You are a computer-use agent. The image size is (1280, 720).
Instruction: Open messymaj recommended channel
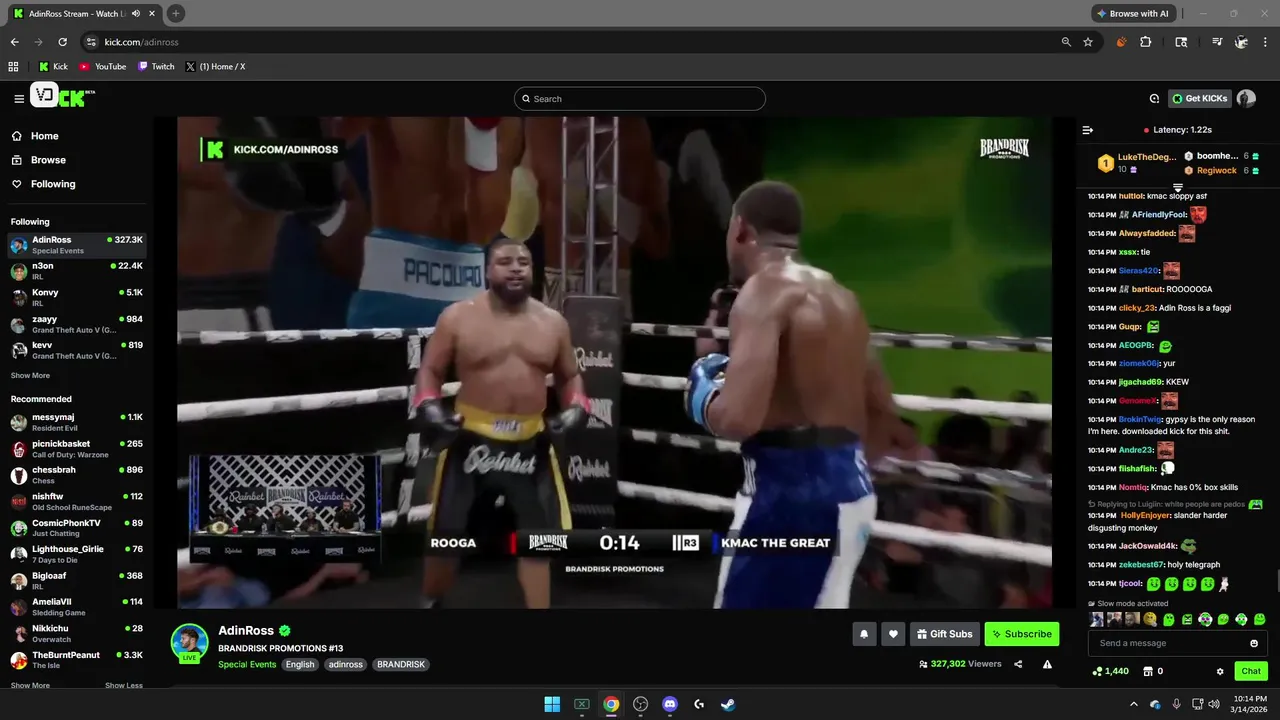(x=77, y=422)
